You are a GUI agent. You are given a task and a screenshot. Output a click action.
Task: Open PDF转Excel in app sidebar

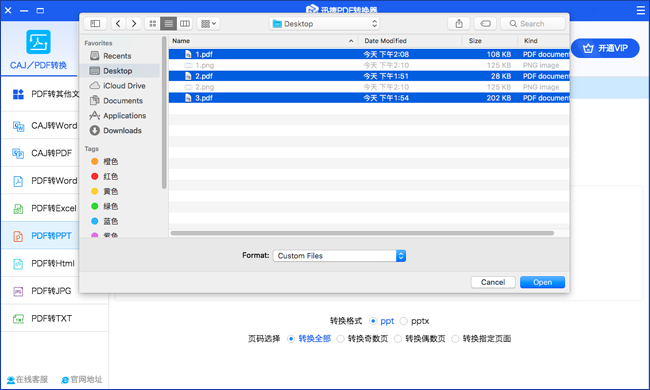(x=40, y=208)
